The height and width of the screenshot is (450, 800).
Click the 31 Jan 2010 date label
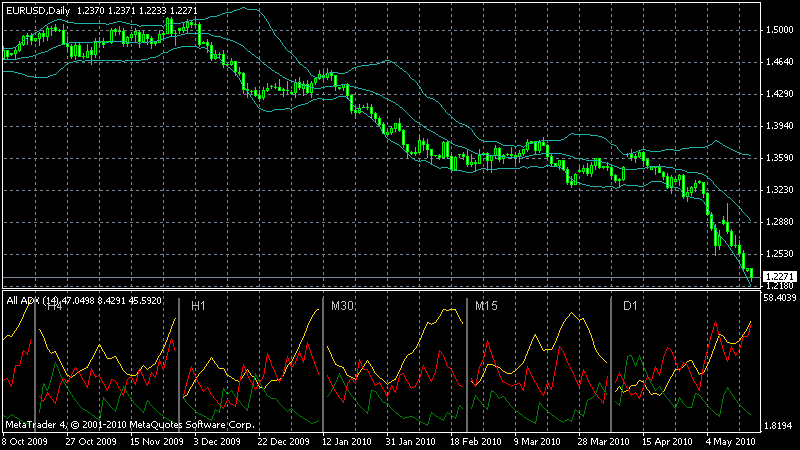(410, 442)
